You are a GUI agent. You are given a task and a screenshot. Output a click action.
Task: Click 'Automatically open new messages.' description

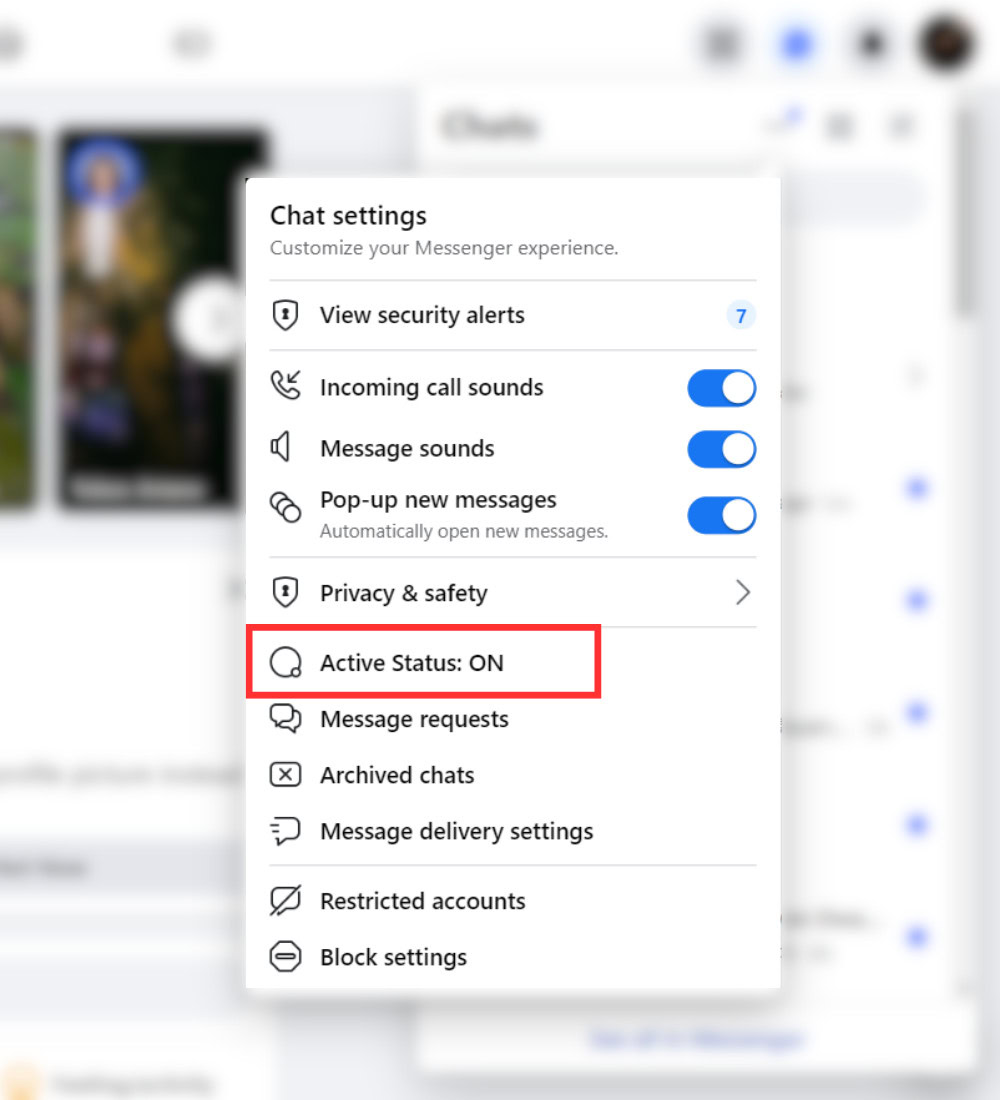pyautogui.click(x=464, y=531)
